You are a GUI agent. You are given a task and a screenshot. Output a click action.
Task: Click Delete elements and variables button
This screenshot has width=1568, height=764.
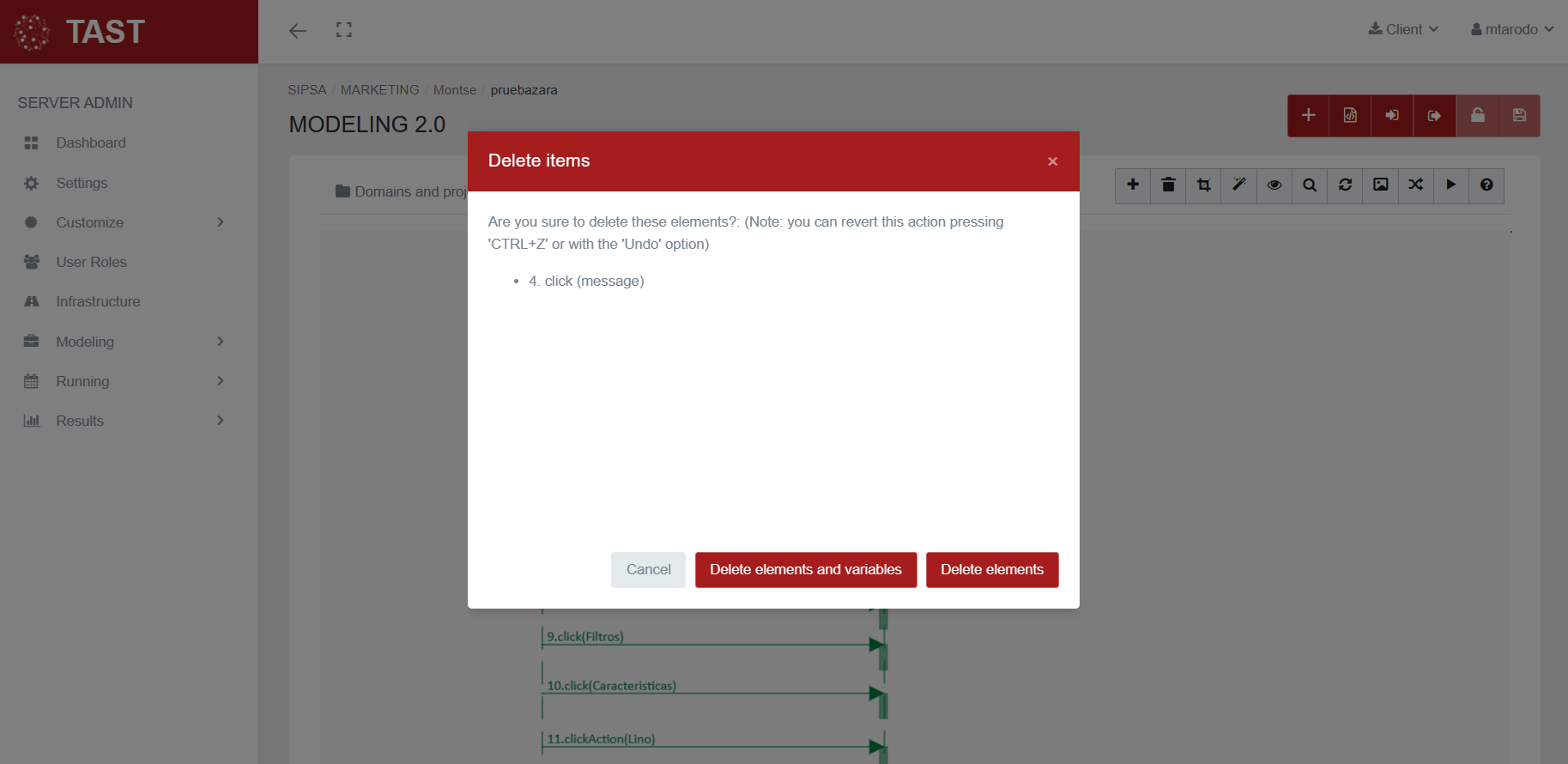click(805, 570)
